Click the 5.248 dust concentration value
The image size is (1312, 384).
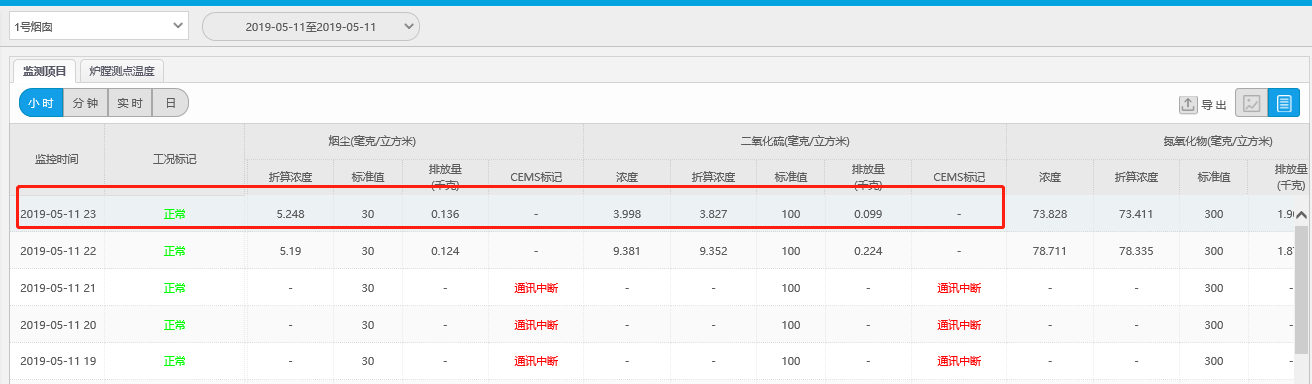click(x=291, y=214)
